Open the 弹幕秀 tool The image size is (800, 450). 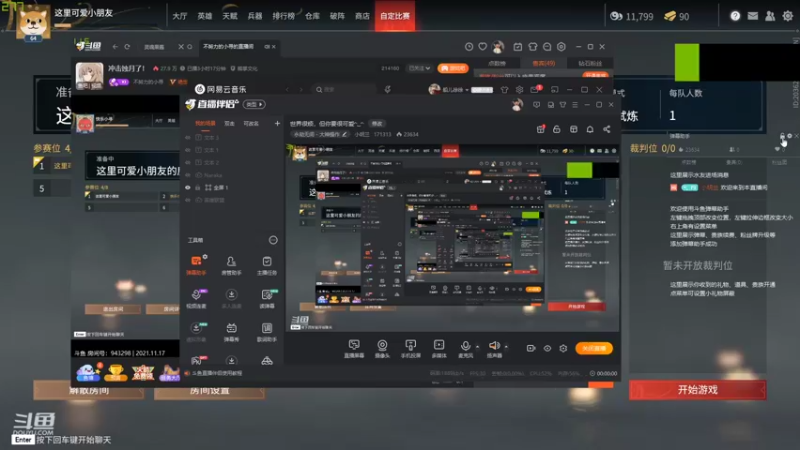(x=231, y=332)
